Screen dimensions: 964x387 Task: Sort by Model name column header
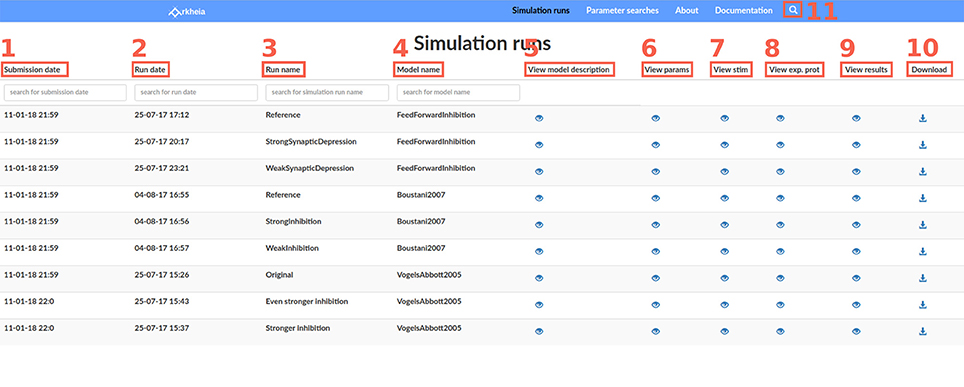418,70
